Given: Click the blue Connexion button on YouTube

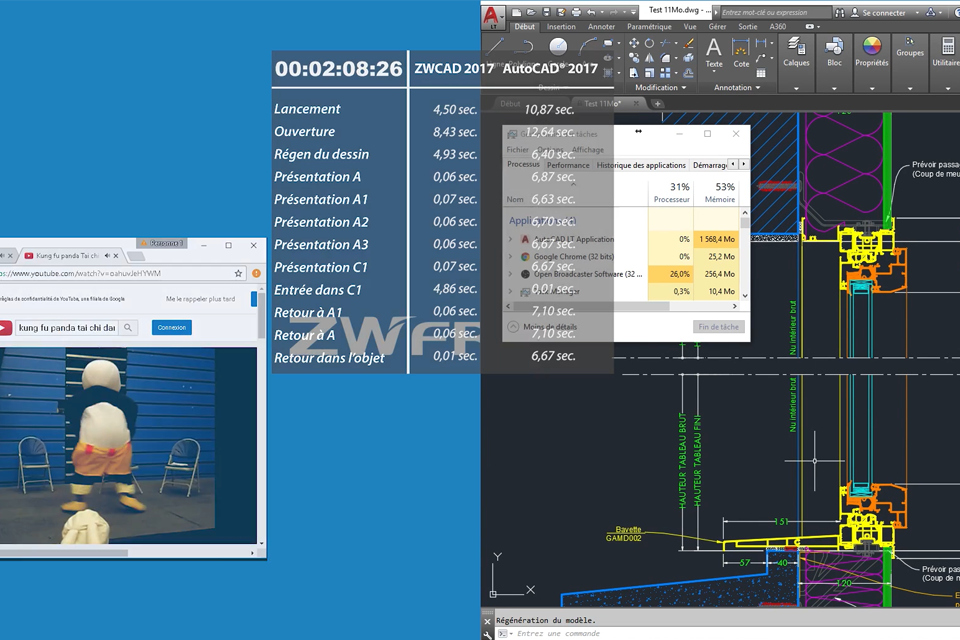Looking at the screenshot, I should click(171, 328).
